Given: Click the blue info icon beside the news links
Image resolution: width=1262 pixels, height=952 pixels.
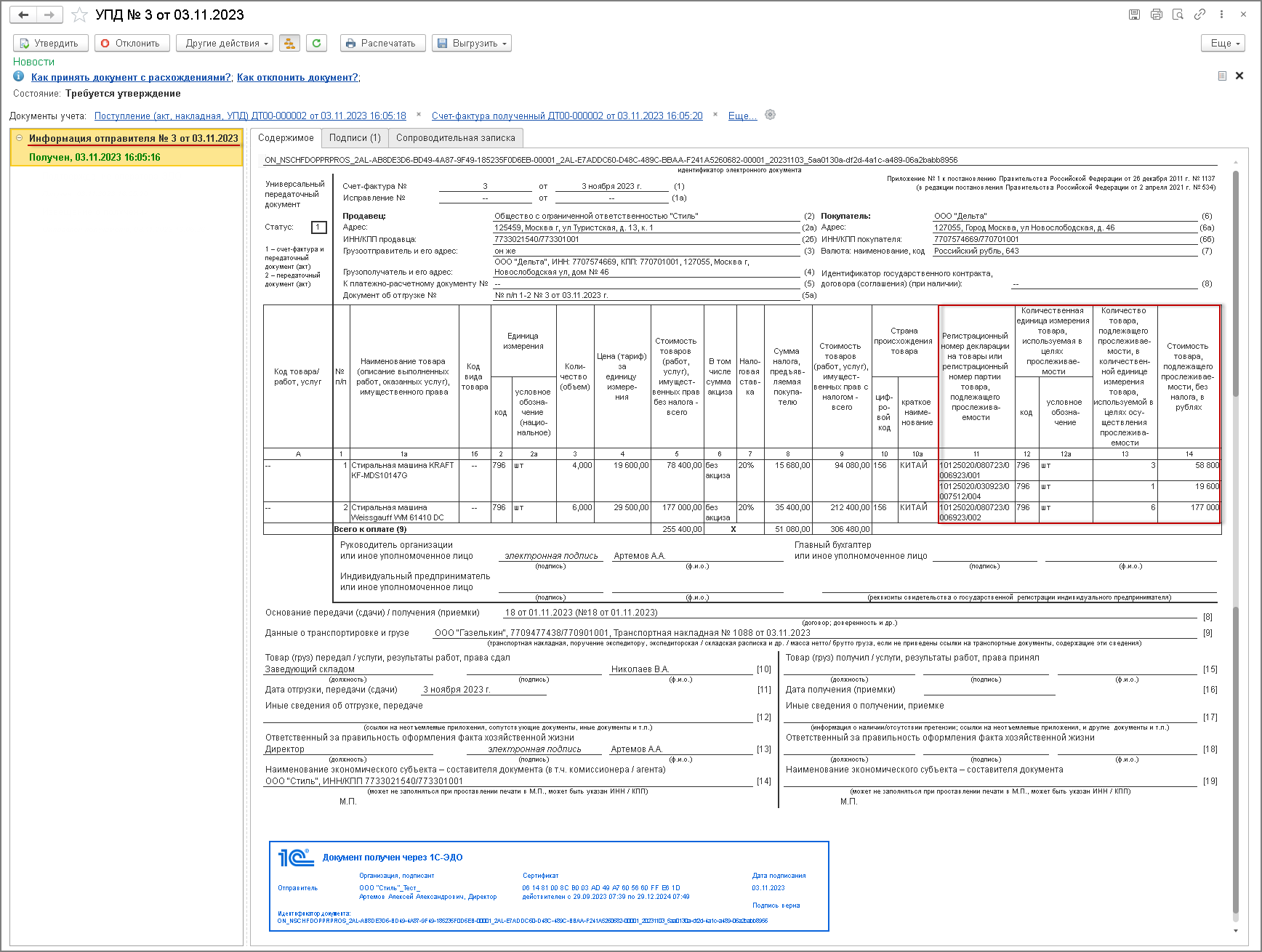Looking at the screenshot, I should [19, 76].
